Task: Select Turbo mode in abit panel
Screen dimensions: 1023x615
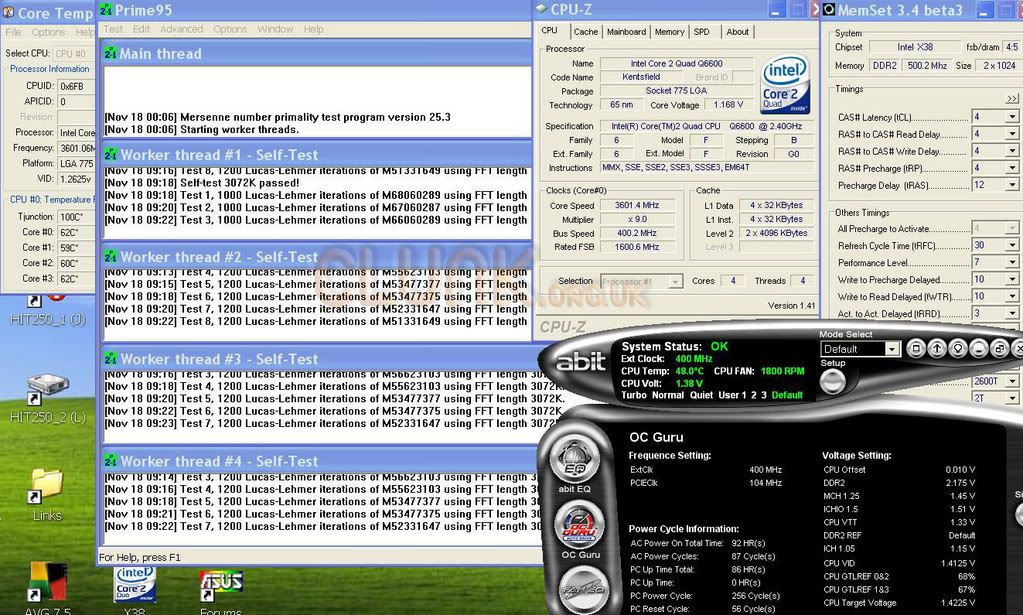Action: click(x=634, y=395)
